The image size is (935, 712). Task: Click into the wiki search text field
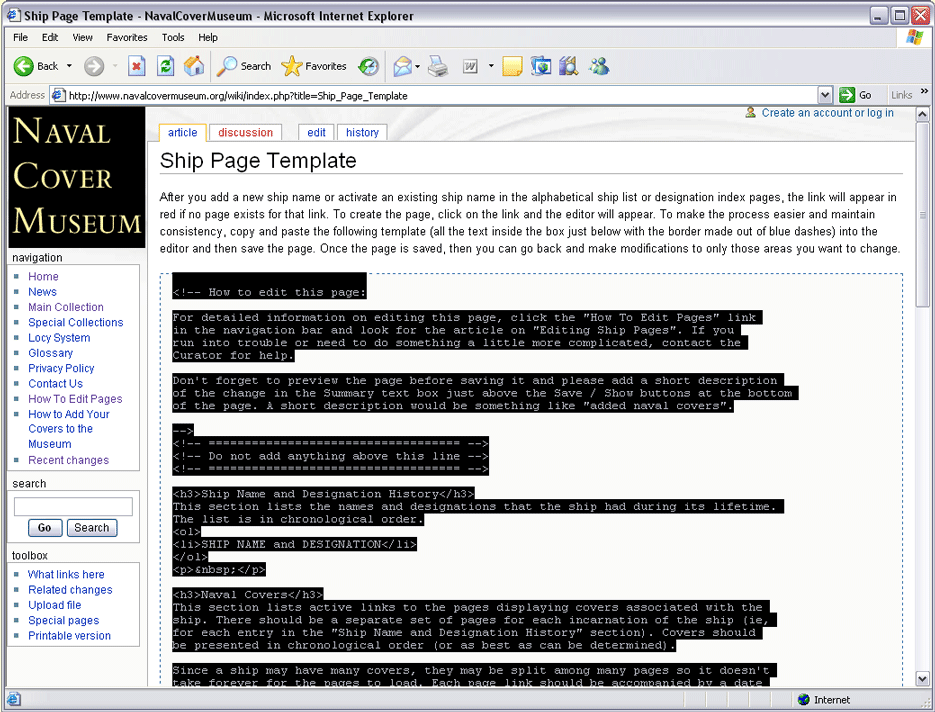coord(73,507)
